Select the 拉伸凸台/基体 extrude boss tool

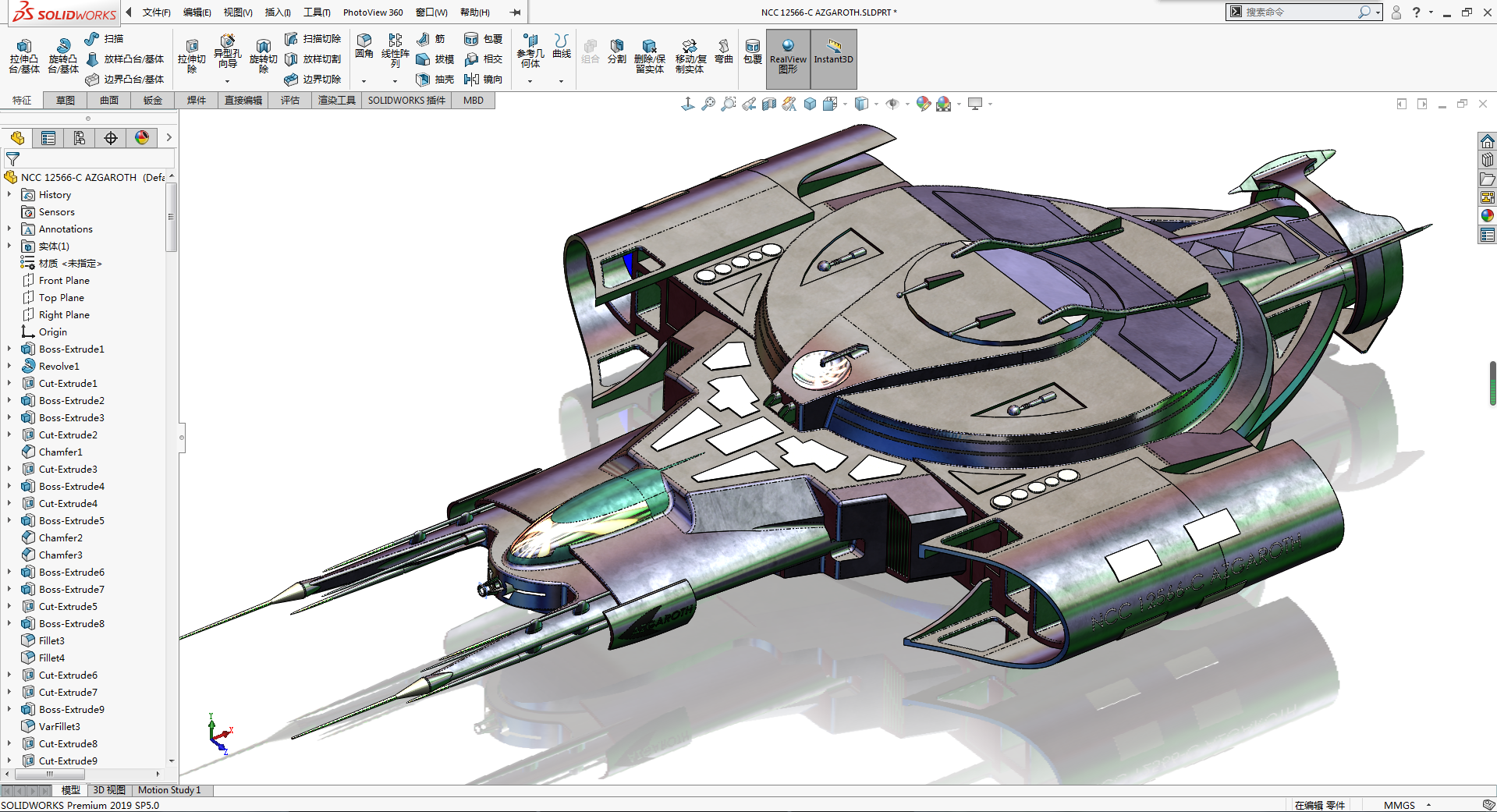[24, 55]
